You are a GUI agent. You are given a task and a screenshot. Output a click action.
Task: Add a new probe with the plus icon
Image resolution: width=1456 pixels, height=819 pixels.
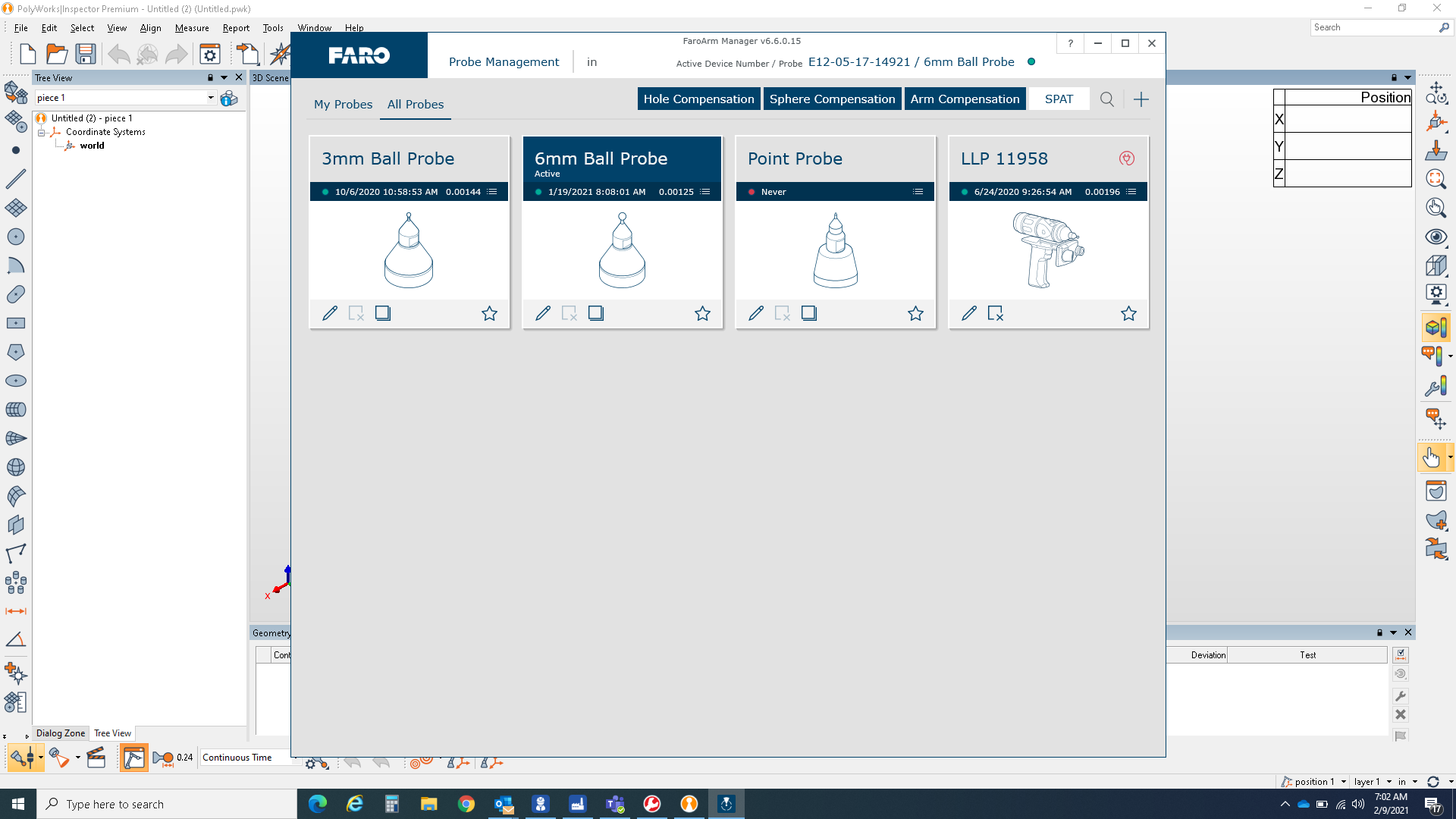click(1141, 99)
